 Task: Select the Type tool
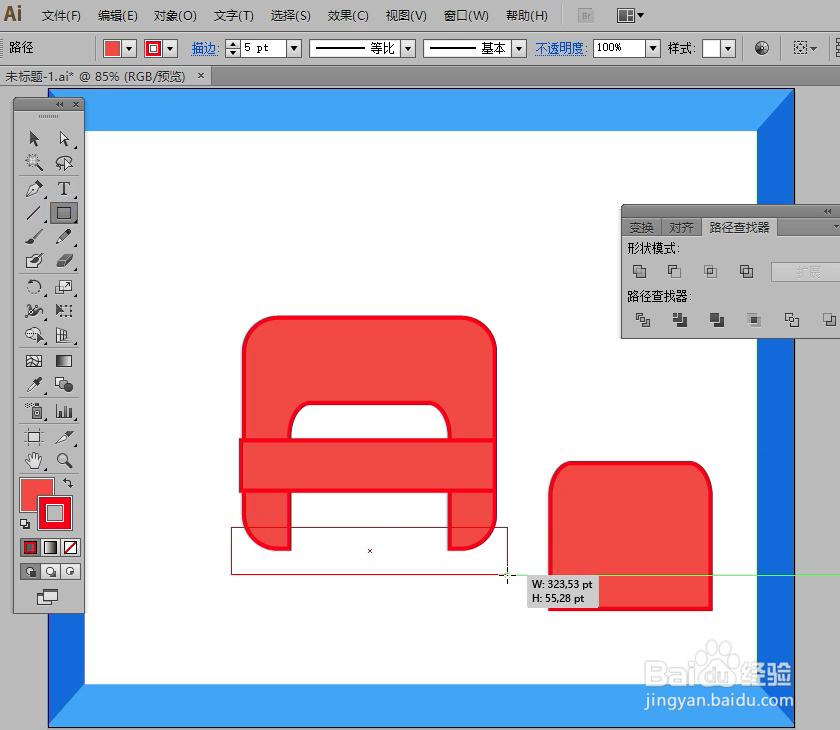tap(62, 190)
